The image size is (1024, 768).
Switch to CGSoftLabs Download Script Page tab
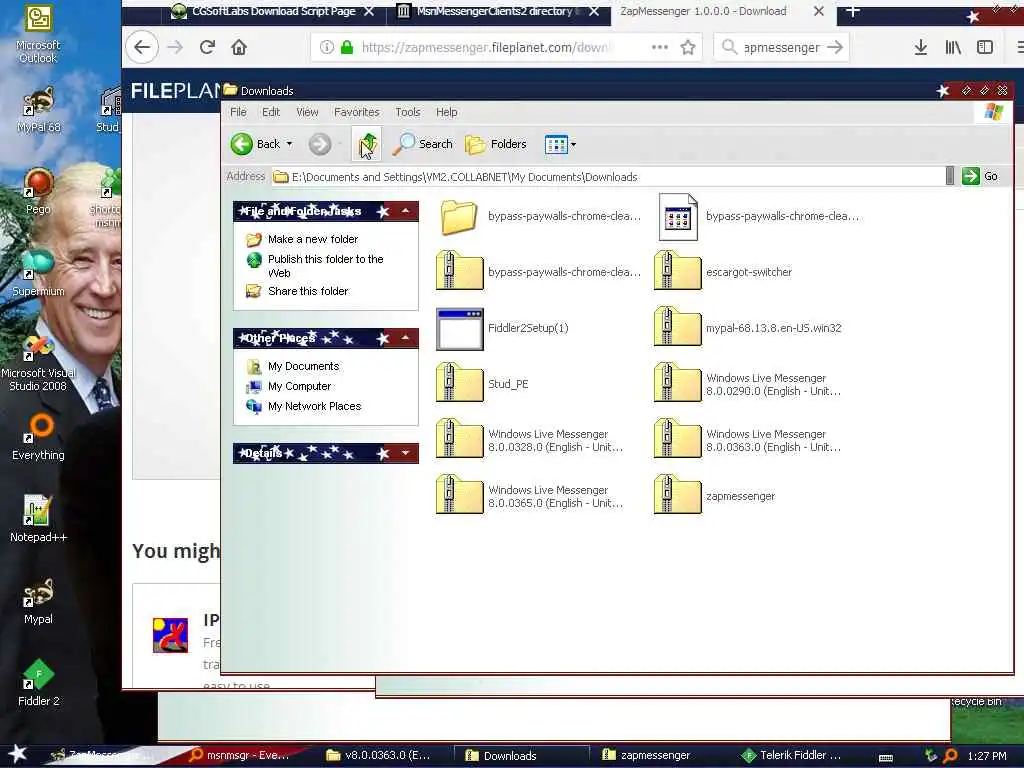tap(272, 12)
